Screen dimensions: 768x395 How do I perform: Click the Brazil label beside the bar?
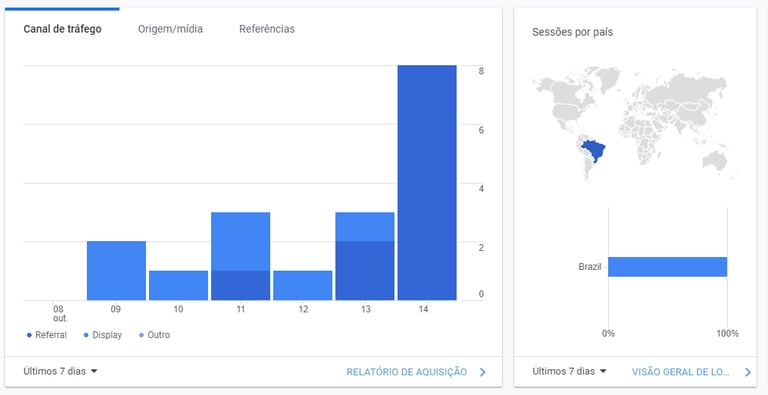tap(590, 267)
